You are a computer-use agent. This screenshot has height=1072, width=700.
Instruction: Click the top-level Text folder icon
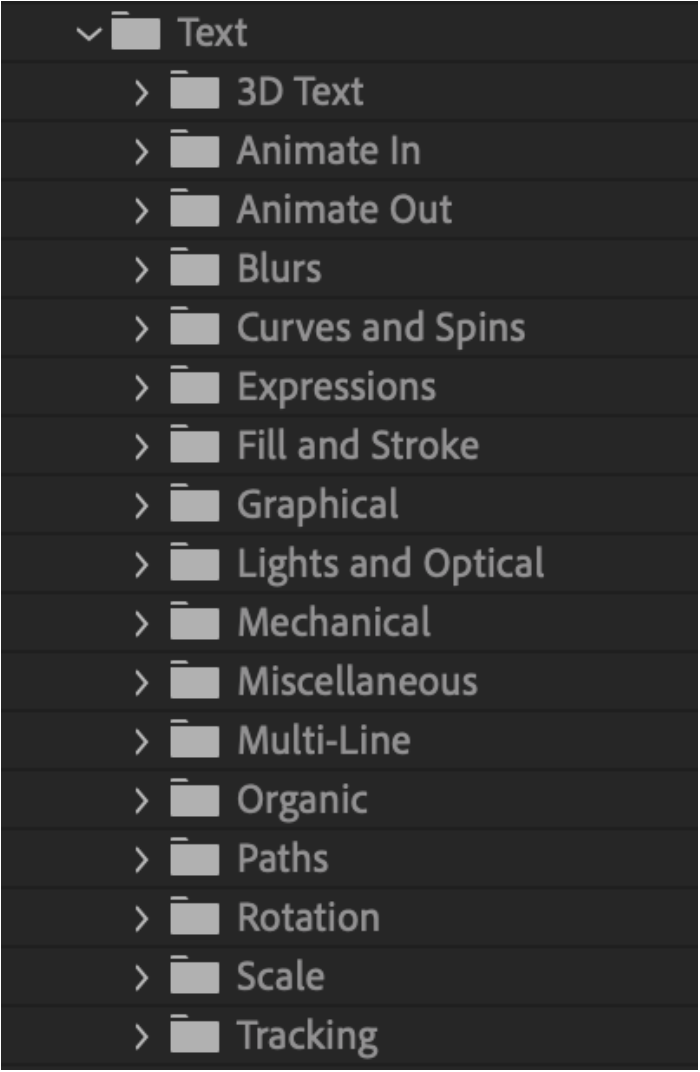[135, 31]
